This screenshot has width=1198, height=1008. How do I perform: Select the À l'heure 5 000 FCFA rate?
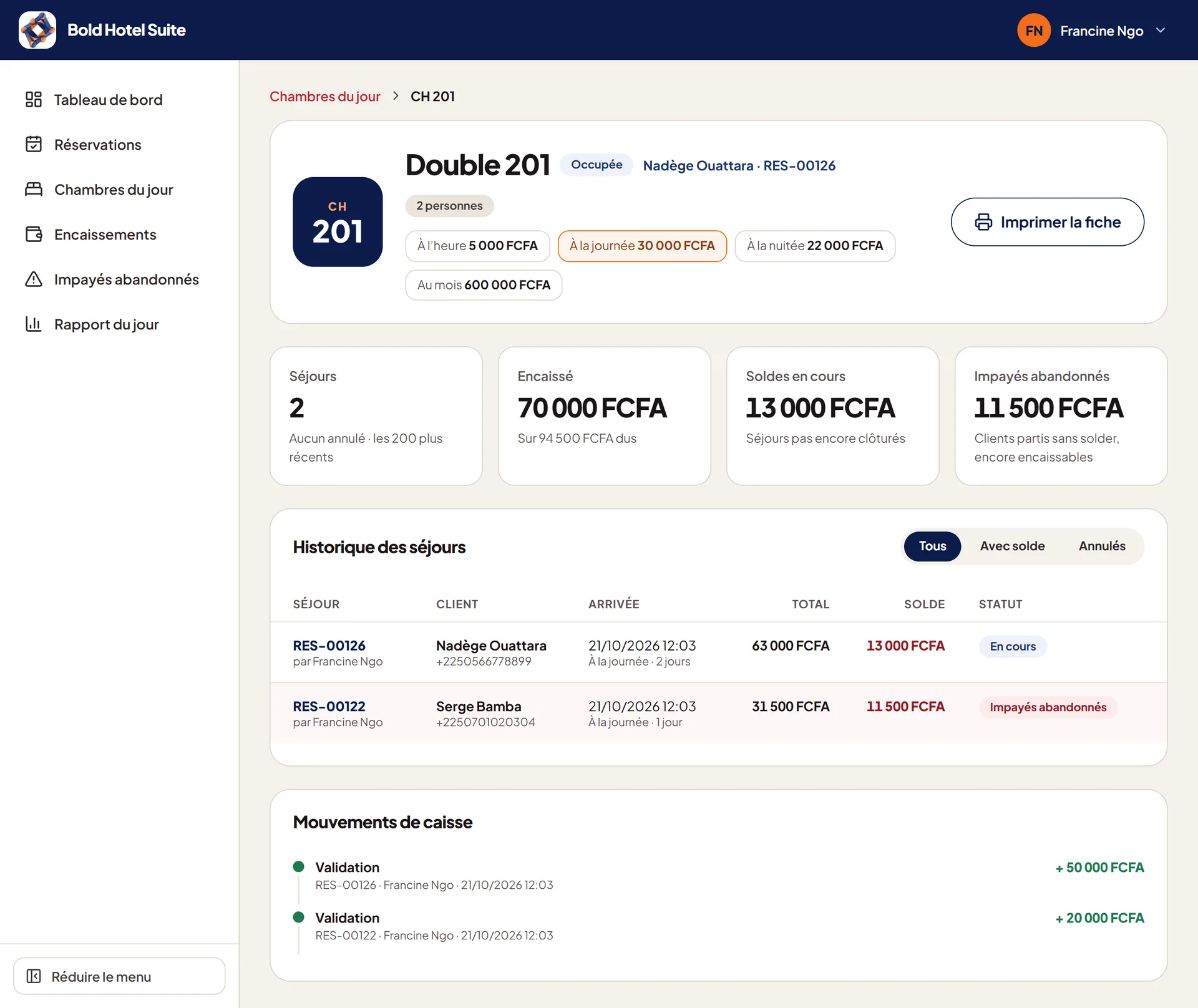click(477, 246)
